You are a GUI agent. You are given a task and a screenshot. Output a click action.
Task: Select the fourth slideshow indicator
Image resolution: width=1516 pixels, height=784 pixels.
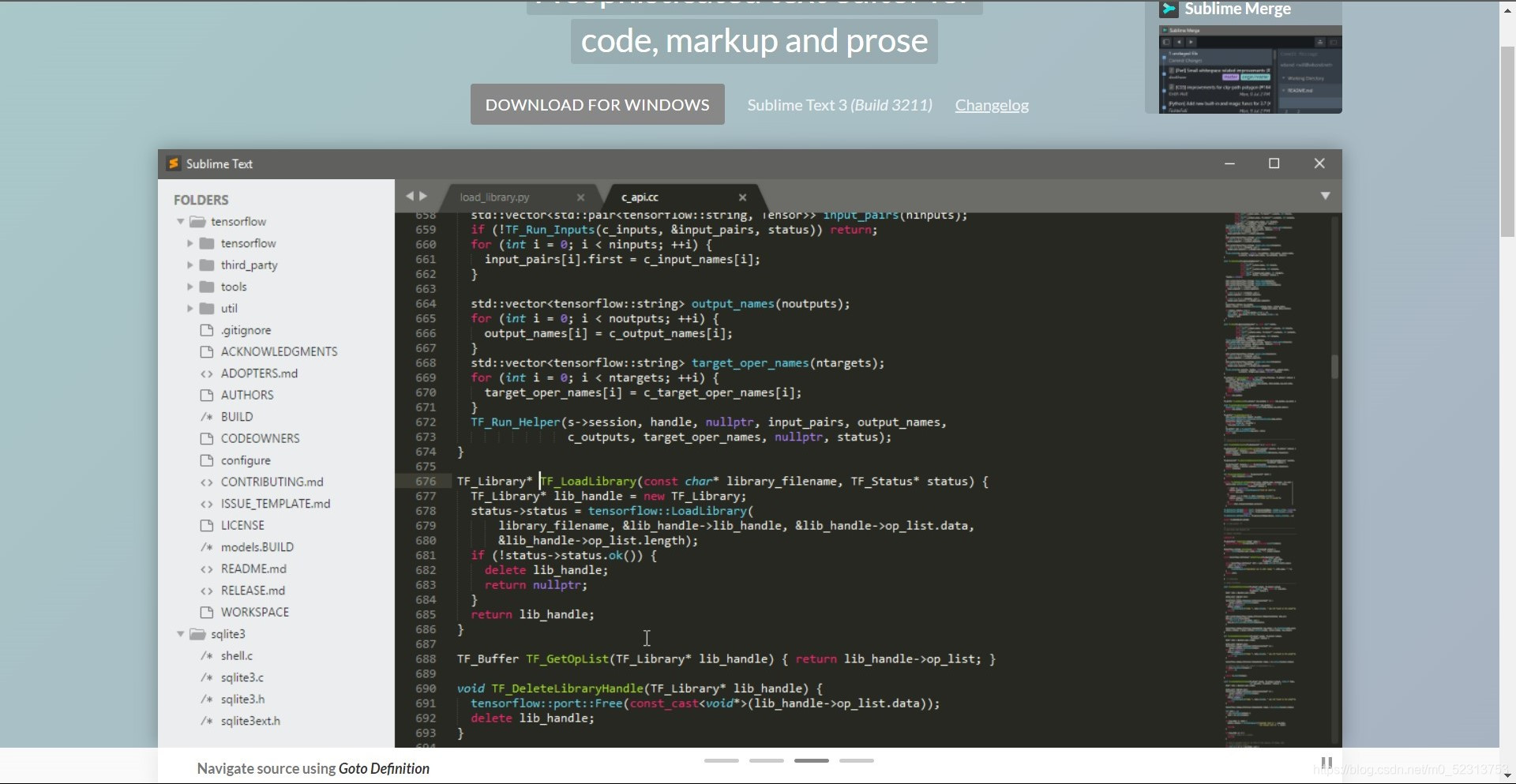856,760
